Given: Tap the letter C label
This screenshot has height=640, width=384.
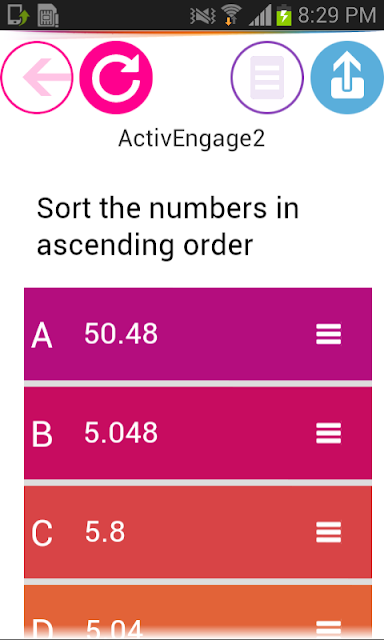Looking at the screenshot, I should point(42,533).
